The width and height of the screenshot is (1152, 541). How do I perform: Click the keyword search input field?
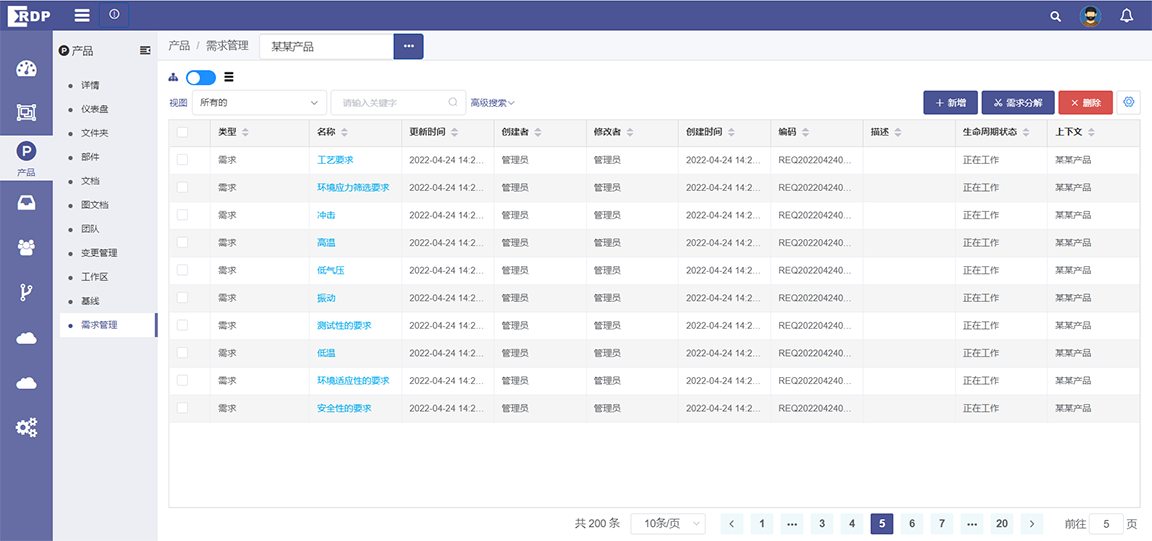click(399, 103)
